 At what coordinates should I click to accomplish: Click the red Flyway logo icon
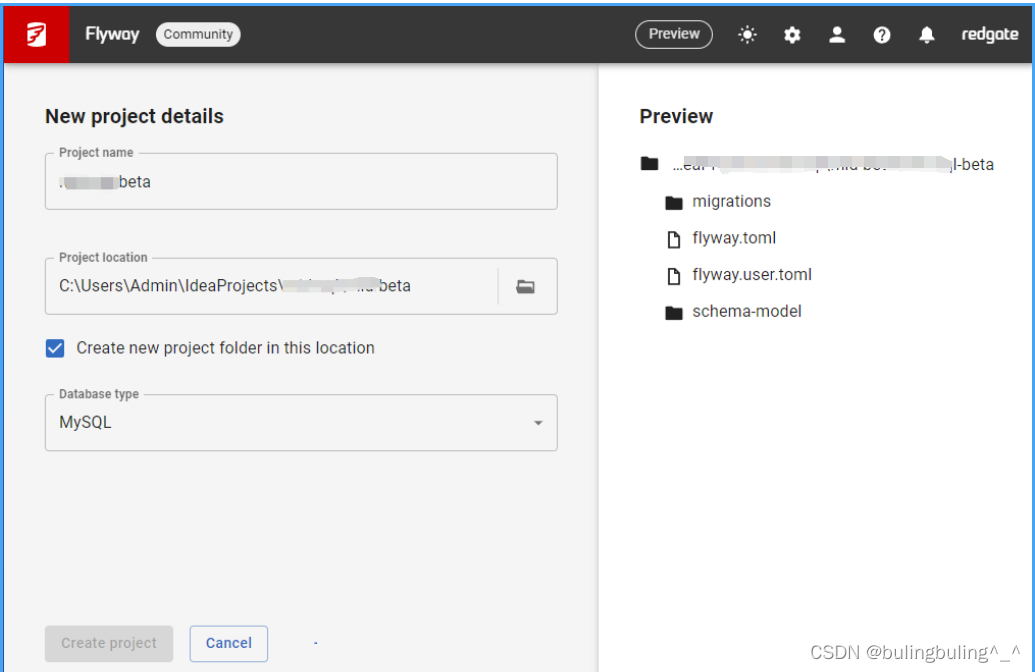point(36,34)
